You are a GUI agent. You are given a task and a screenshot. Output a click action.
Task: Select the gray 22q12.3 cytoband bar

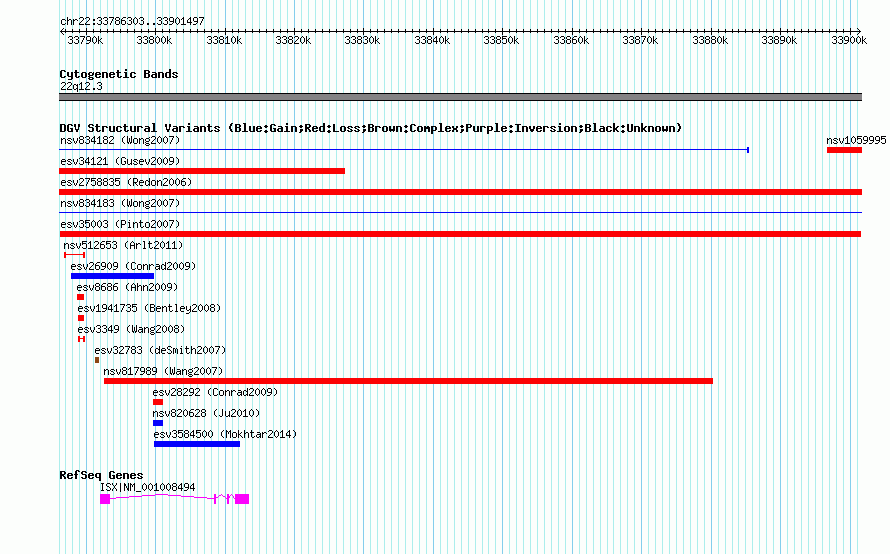tap(460, 97)
